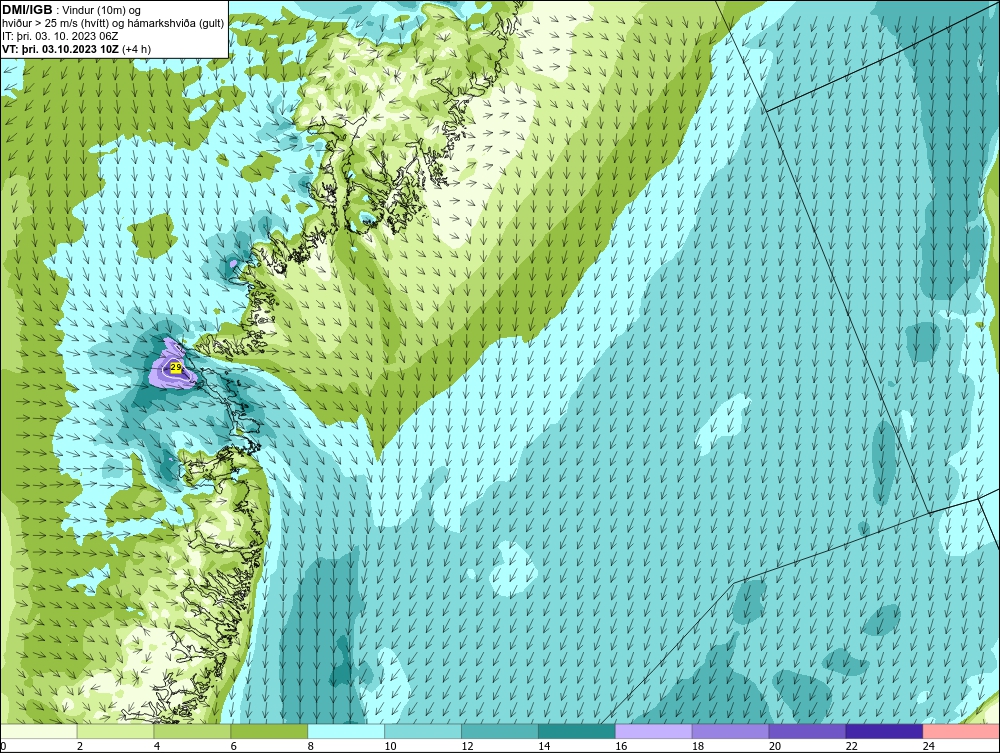Select the 4-6 m/s green legend swatch
This screenshot has width=1000, height=753.
[192, 731]
